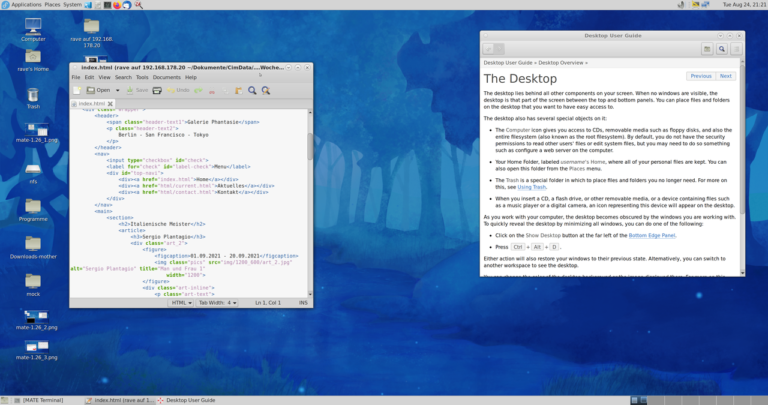Viewport: 768px width, 405px height.
Task: Open the Trash icon on the desktop
Action: point(33,96)
